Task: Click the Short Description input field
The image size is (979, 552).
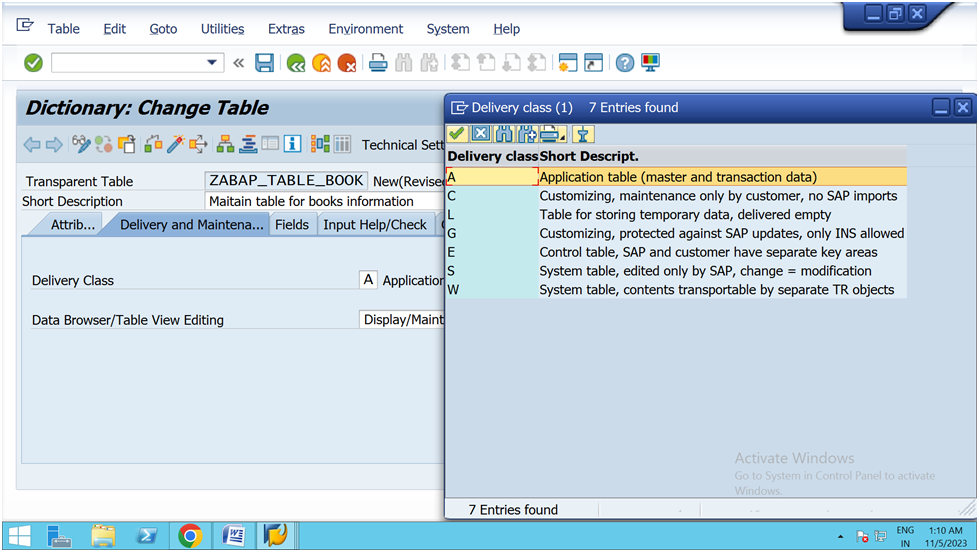Action: click(324, 201)
